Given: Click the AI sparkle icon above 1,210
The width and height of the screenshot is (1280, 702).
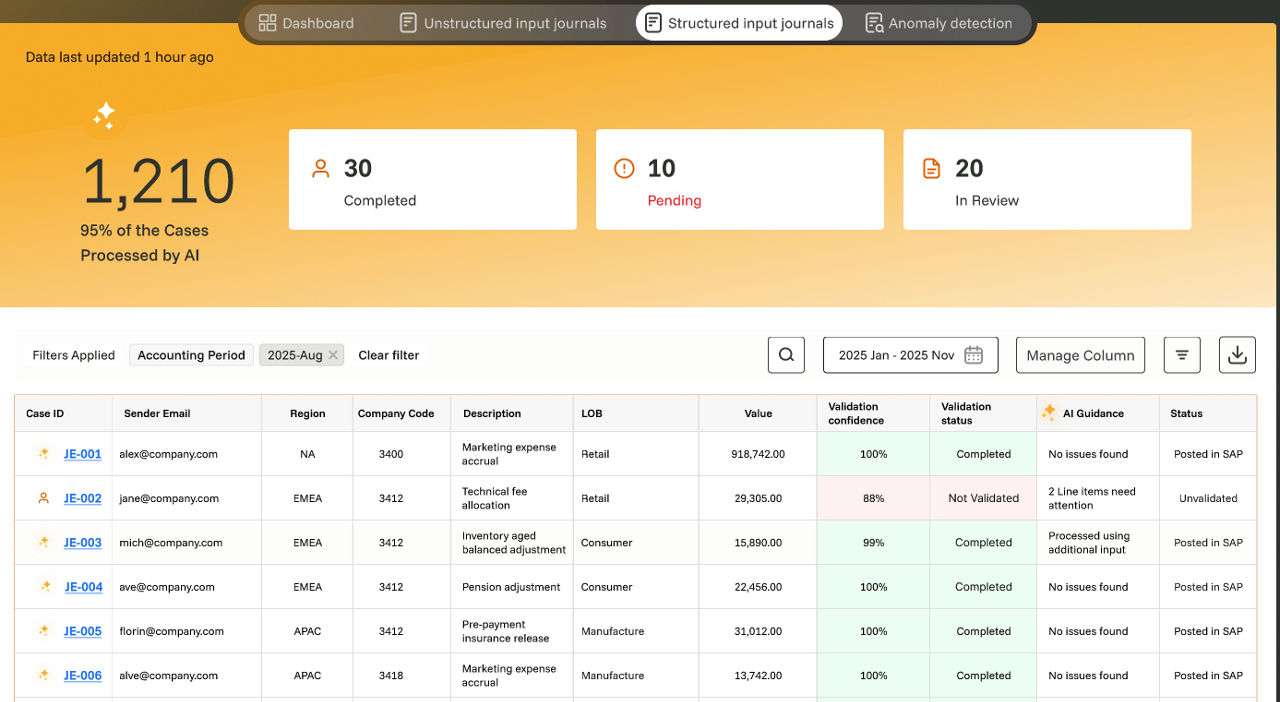Looking at the screenshot, I should 104,114.
